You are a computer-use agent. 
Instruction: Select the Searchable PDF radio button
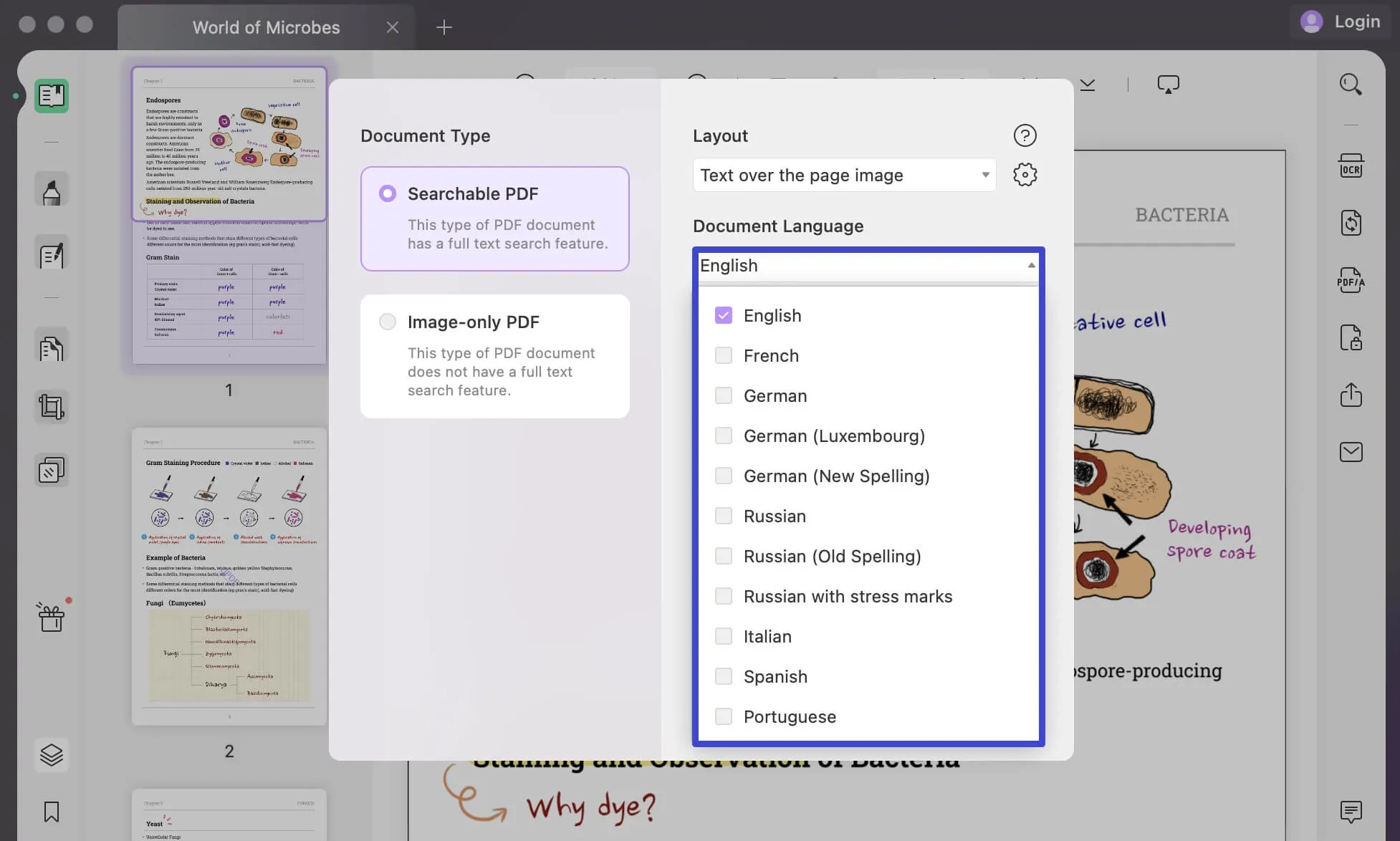[x=386, y=193]
